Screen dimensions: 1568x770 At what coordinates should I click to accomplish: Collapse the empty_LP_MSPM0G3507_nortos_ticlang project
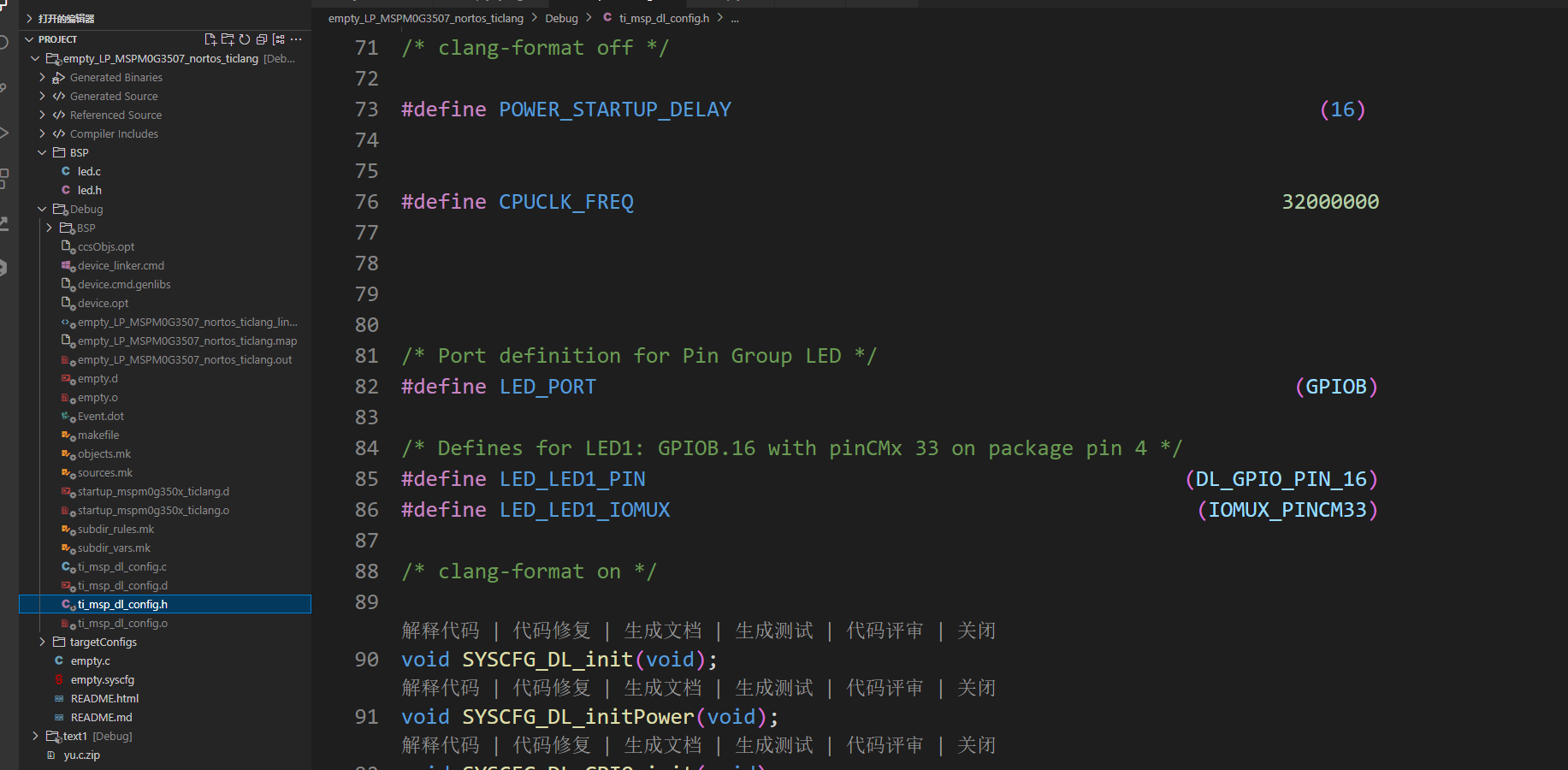(35, 58)
